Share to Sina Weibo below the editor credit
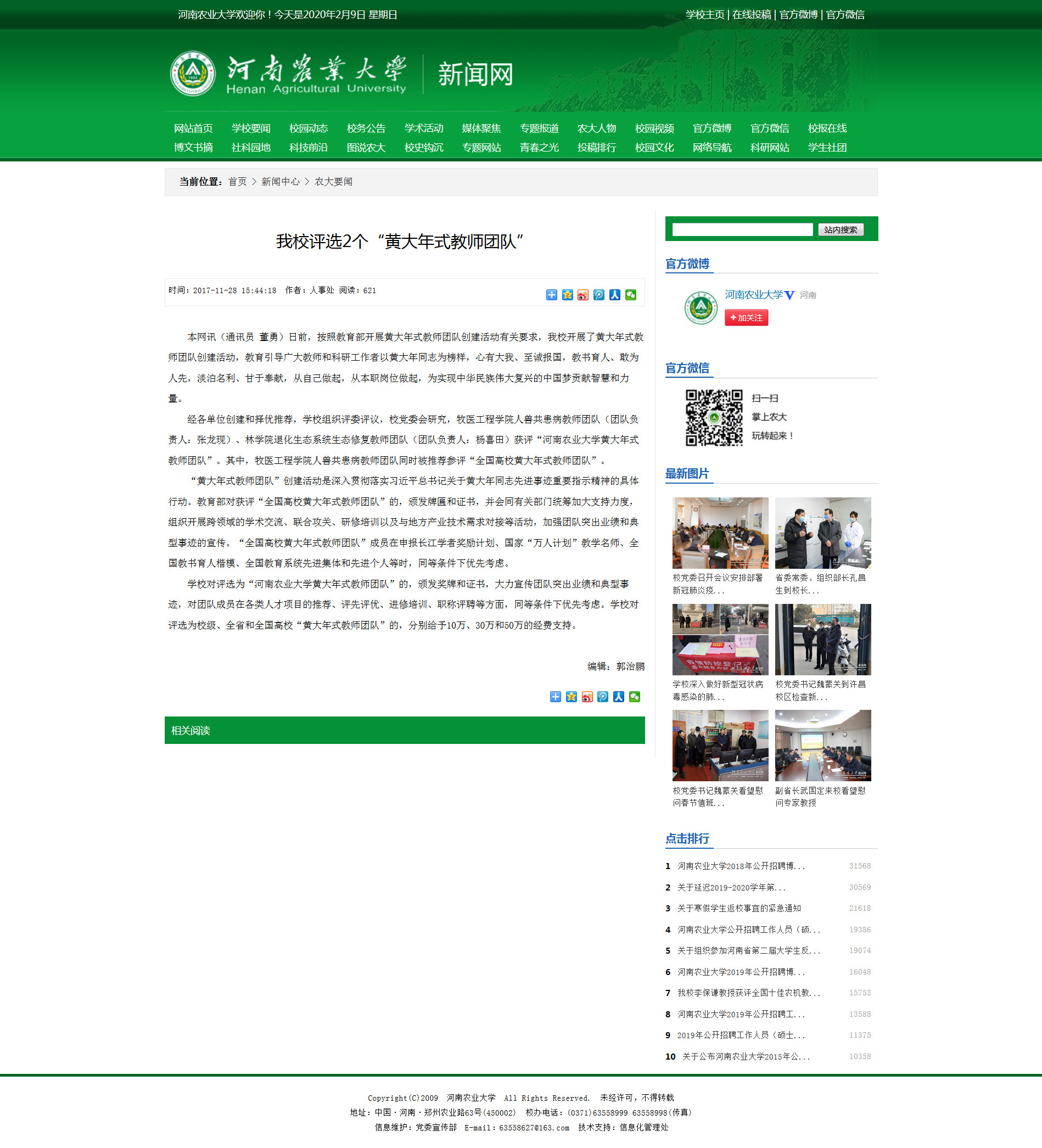The height and width of the screenshot is (1148, 1042). [587, 697]
